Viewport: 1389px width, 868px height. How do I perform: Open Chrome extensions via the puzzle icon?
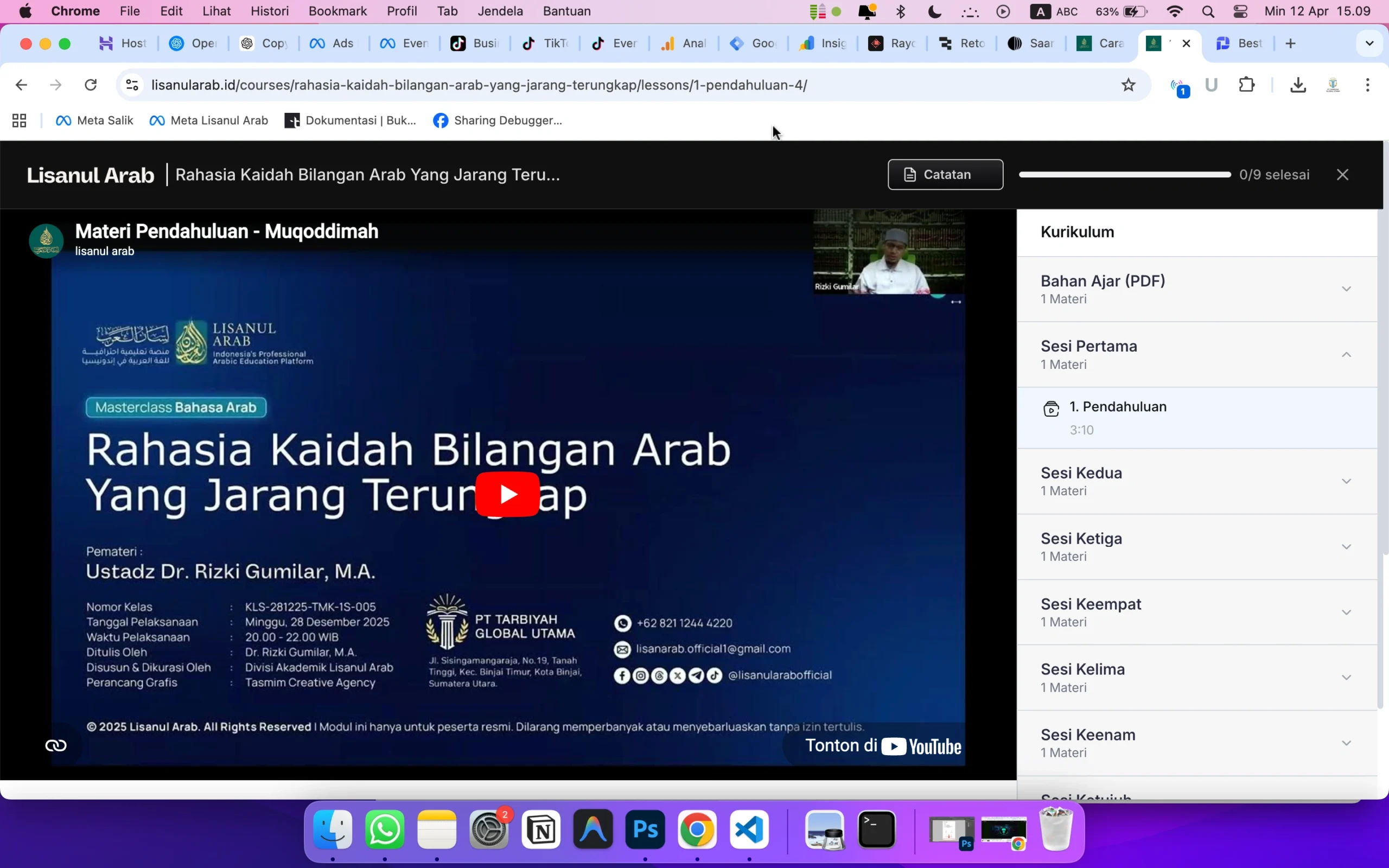pyautogui.click(x=1248, y=85)
